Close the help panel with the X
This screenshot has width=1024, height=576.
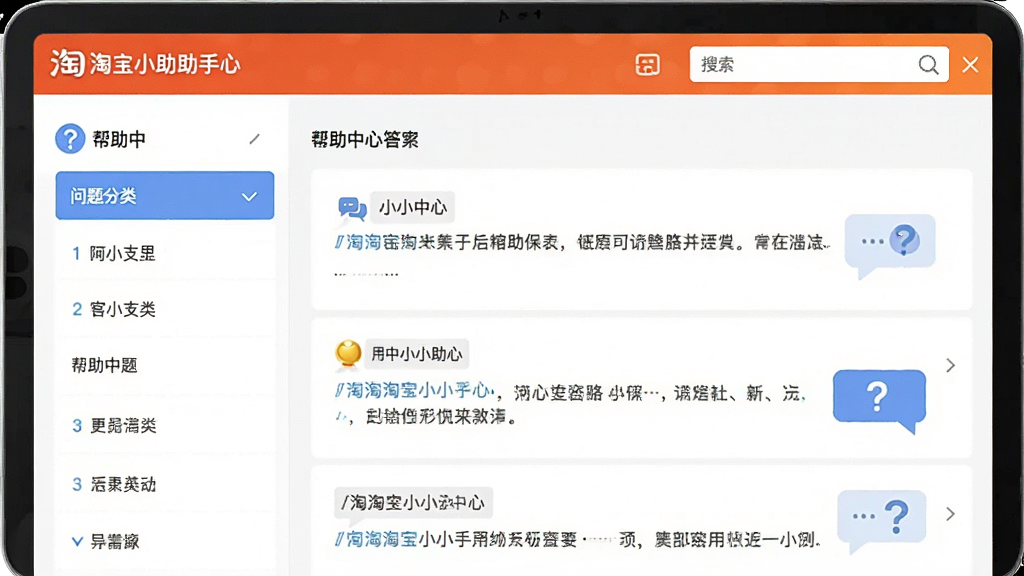point(970,65)
